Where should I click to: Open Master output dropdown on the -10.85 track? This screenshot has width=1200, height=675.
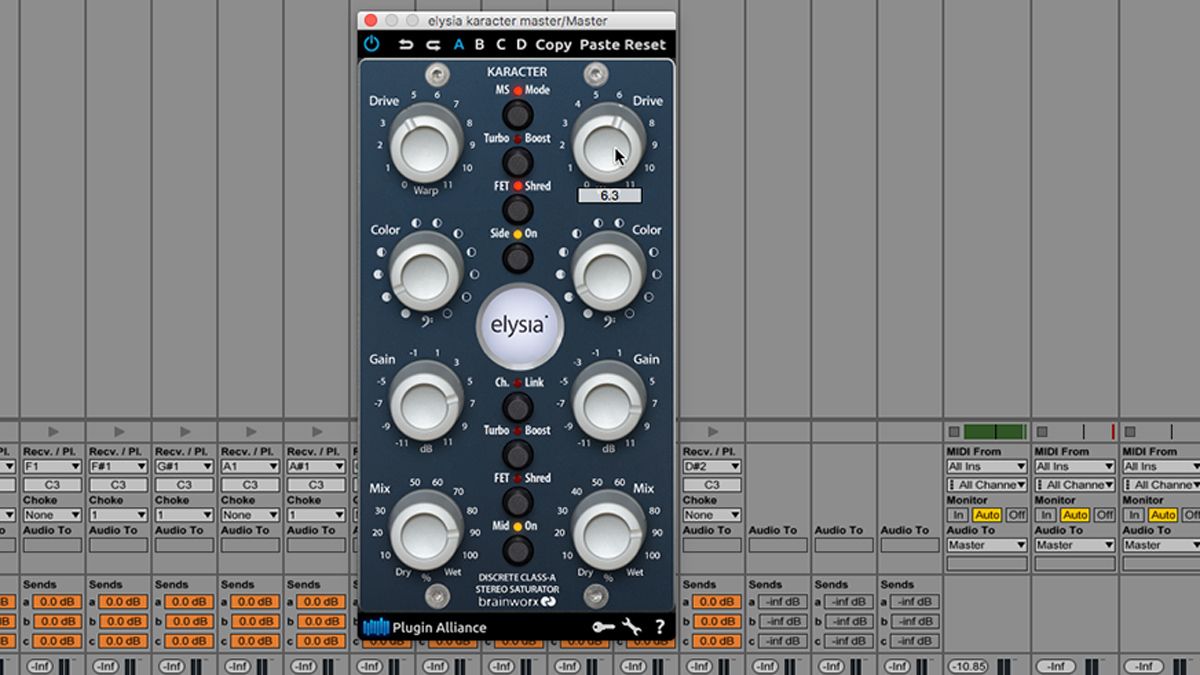987,545
